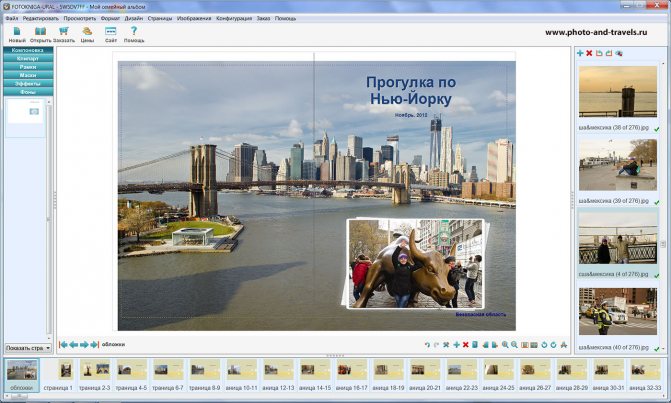The width and height of the screenshot is (671, 403).
Task: Expand the Показать стра dropdown
Action: click(28, 348)
